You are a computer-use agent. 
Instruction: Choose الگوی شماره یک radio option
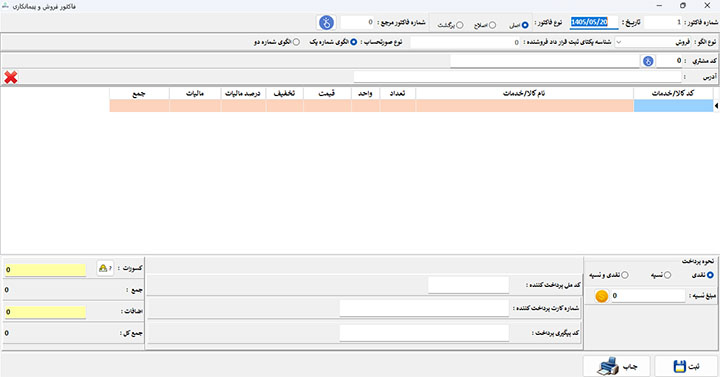pyautogui.click(x=354, y=42)
